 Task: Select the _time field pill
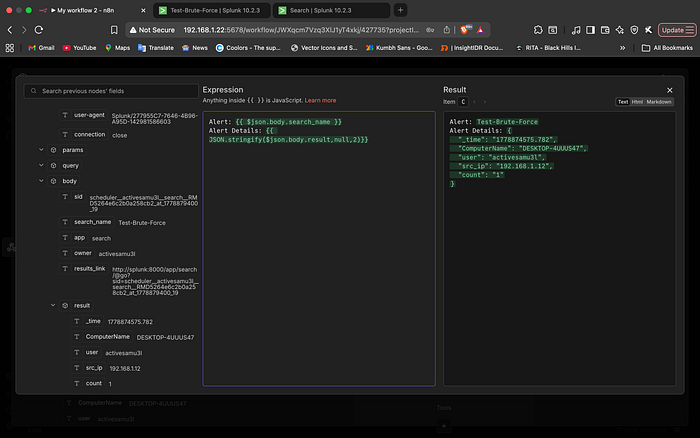click(x=88, y=321)
